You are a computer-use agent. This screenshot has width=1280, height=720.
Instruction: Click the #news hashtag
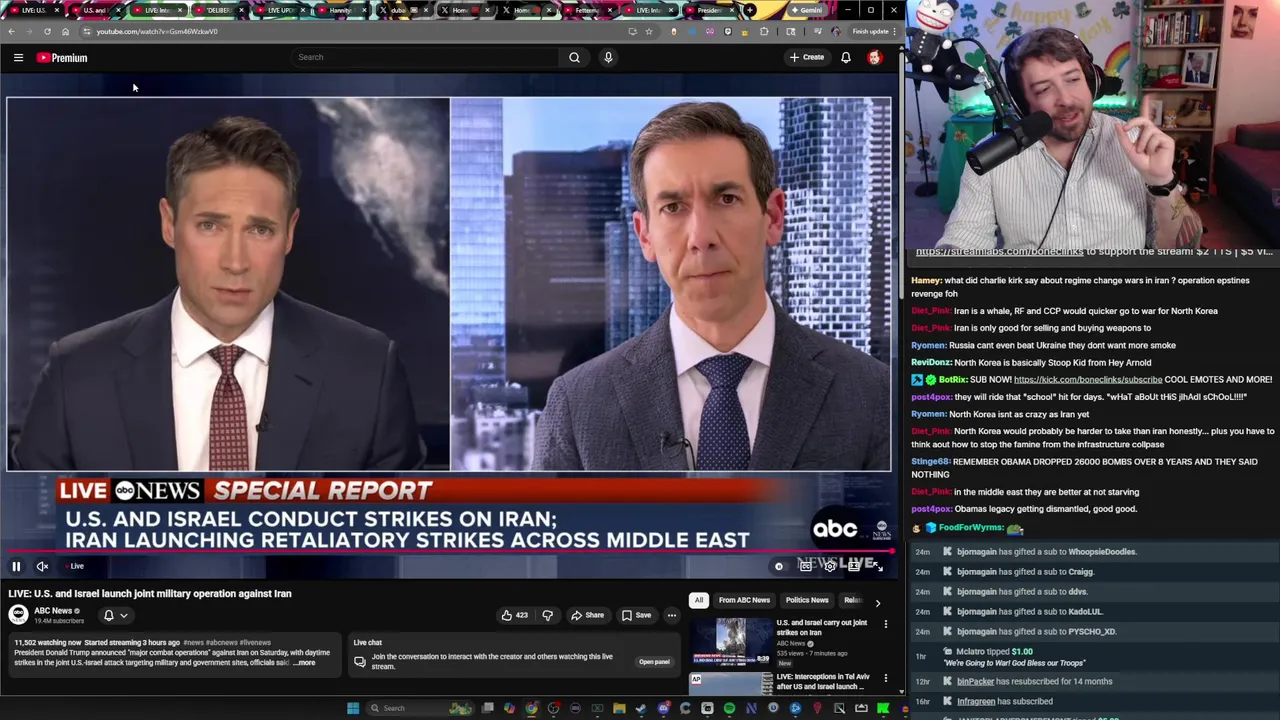(x=193, y=642)
